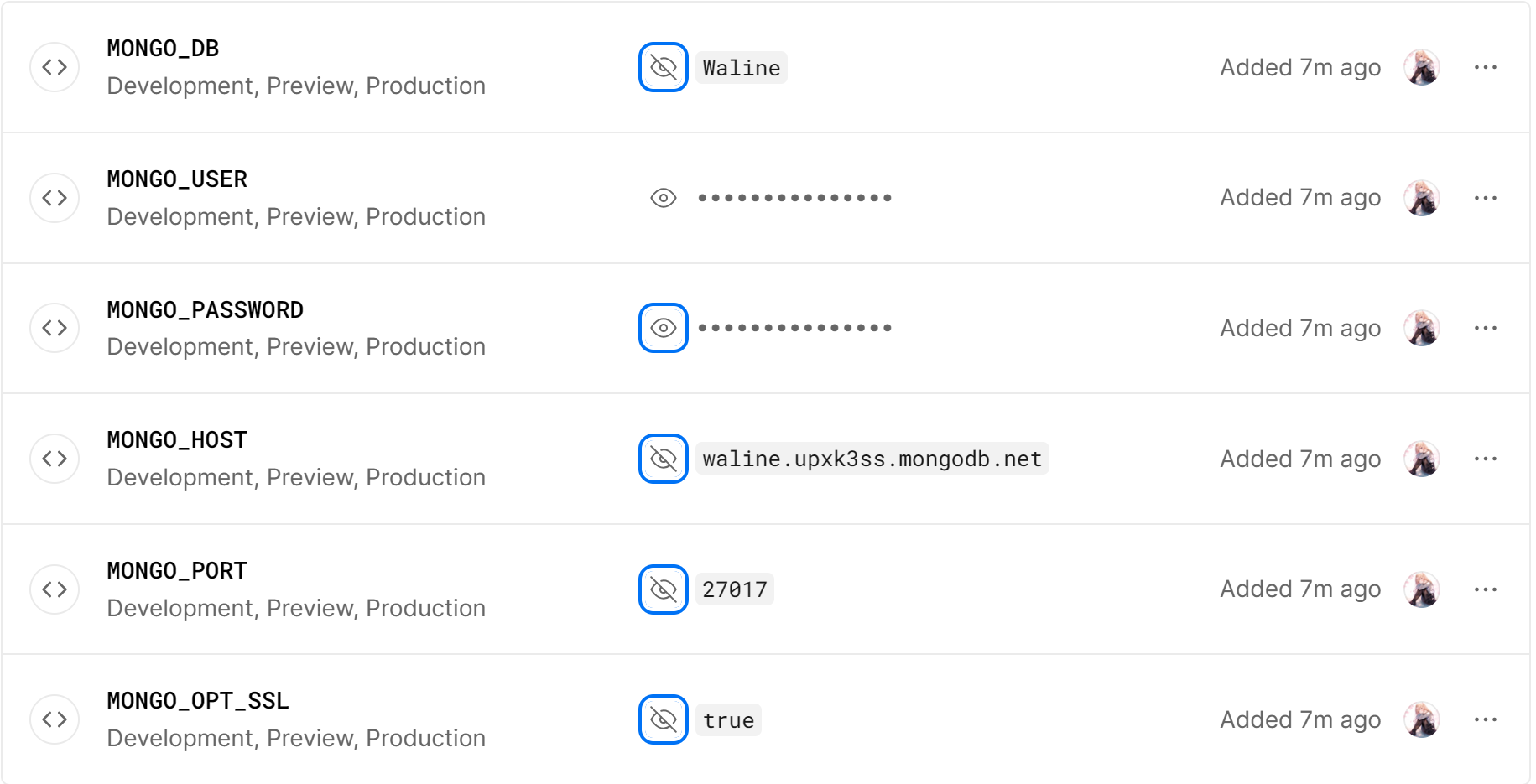1536x784 pixels.
Task: Click the avatar on the MONGO_HOST row
Action: click(x=1421, y=459)
